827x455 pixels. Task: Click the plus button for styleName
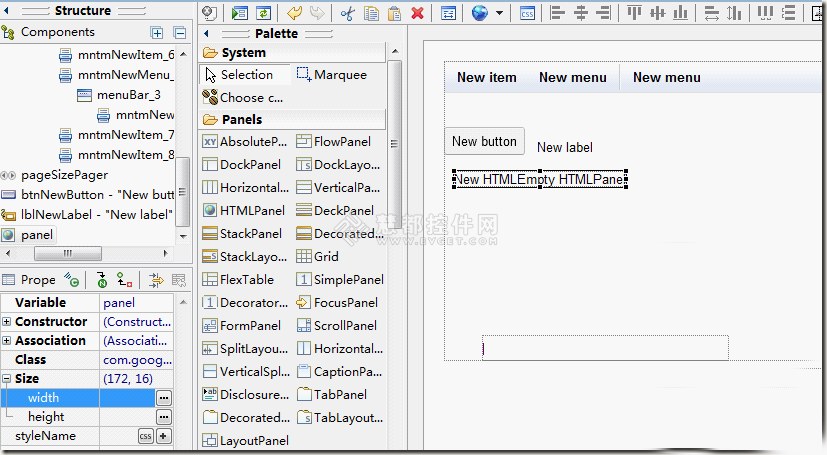point(164,436)
